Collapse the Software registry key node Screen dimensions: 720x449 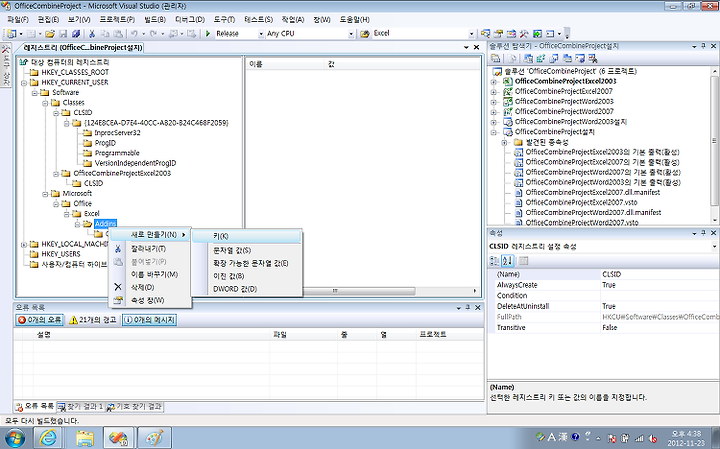pyautogui.click(x=34, y=93)
